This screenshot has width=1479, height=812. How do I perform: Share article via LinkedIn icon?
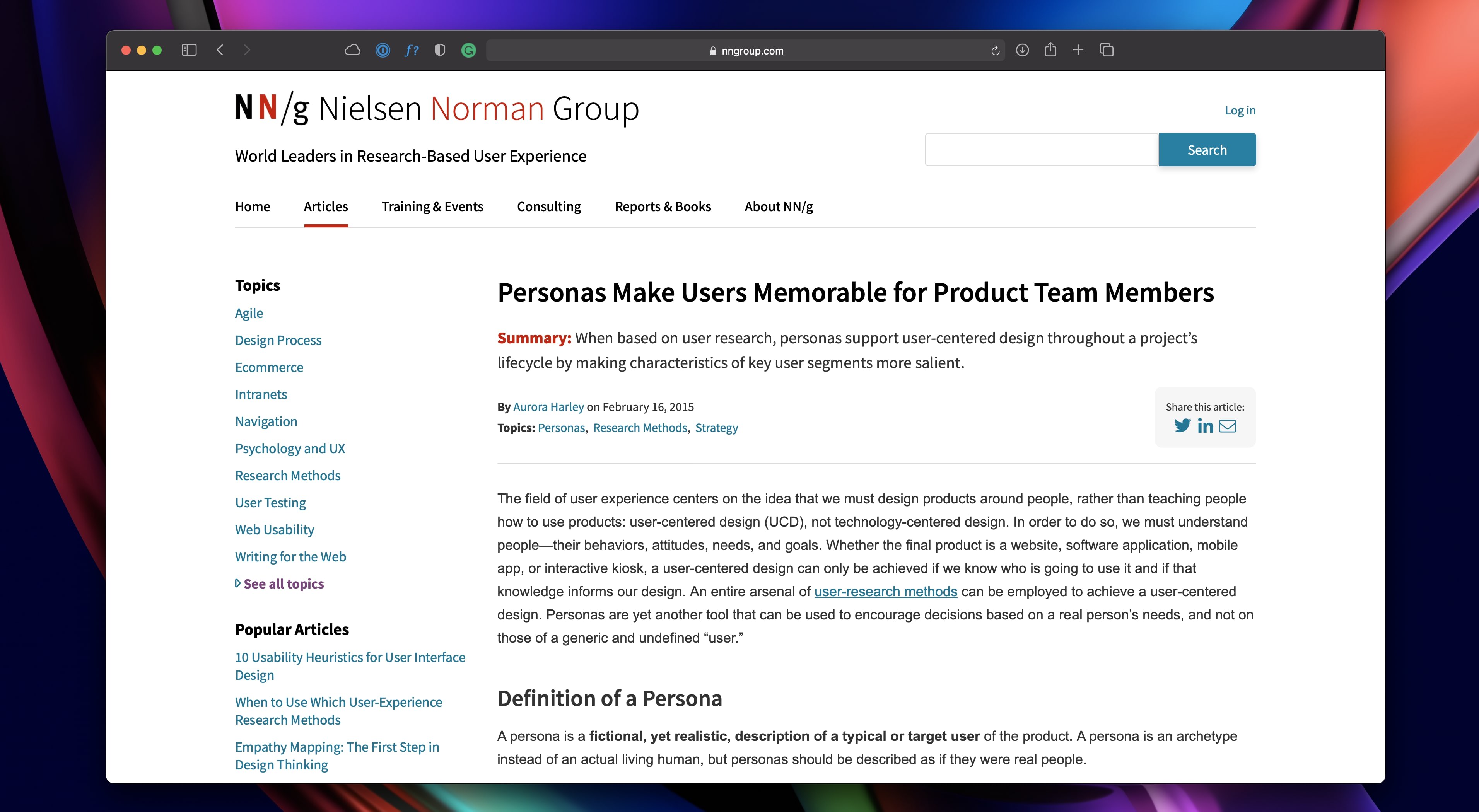click(1204, 425)
